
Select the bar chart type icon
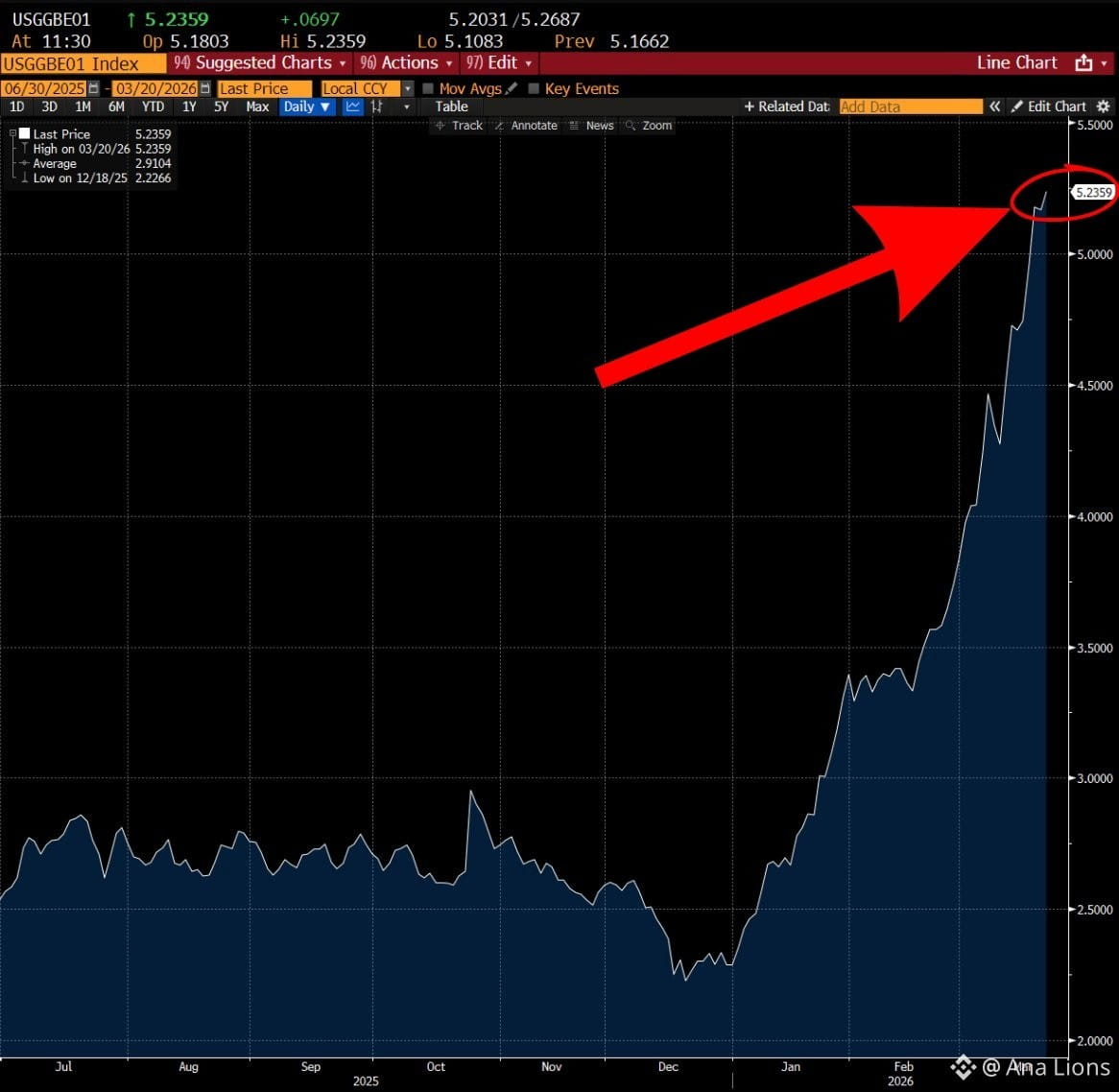click(377, 107)
